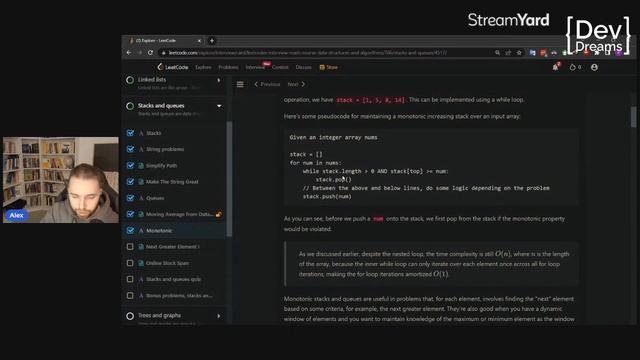Open the Explore menu item
The width and height of the screenshot is (640, 360).
[203, 67]
